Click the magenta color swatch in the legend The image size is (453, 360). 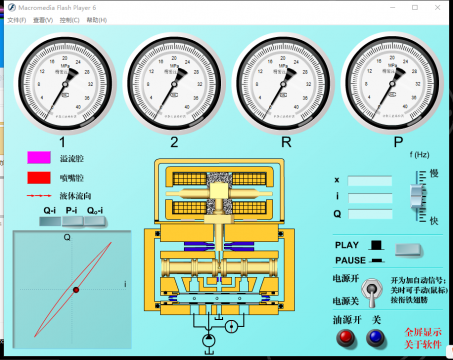(x=39, y=158)
